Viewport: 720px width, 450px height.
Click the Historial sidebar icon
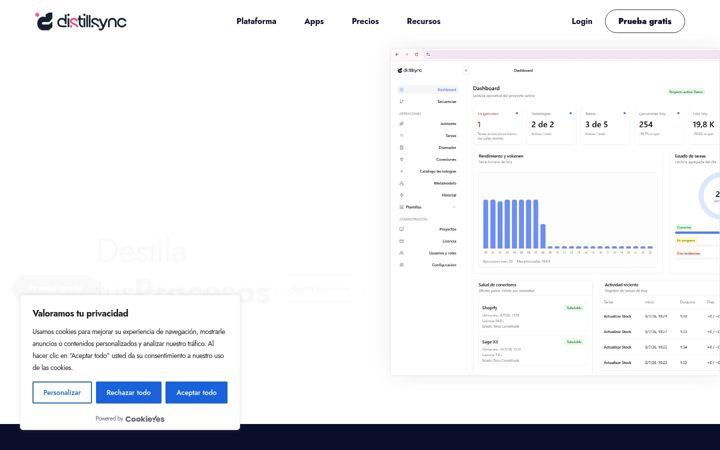point(401,195)
